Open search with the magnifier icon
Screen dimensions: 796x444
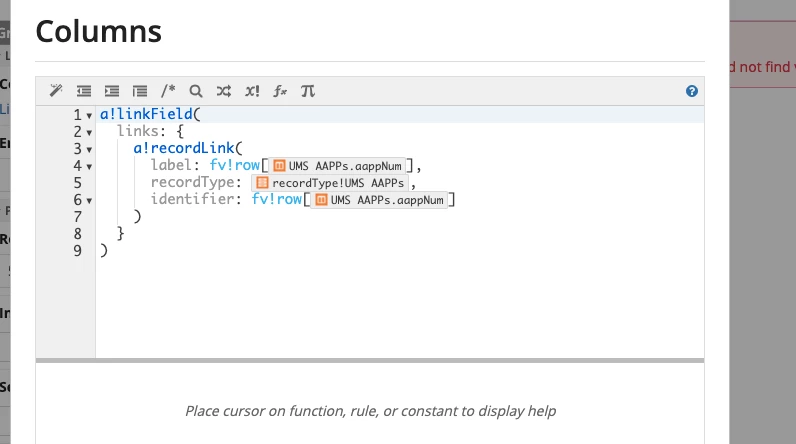tap(196, 91)
